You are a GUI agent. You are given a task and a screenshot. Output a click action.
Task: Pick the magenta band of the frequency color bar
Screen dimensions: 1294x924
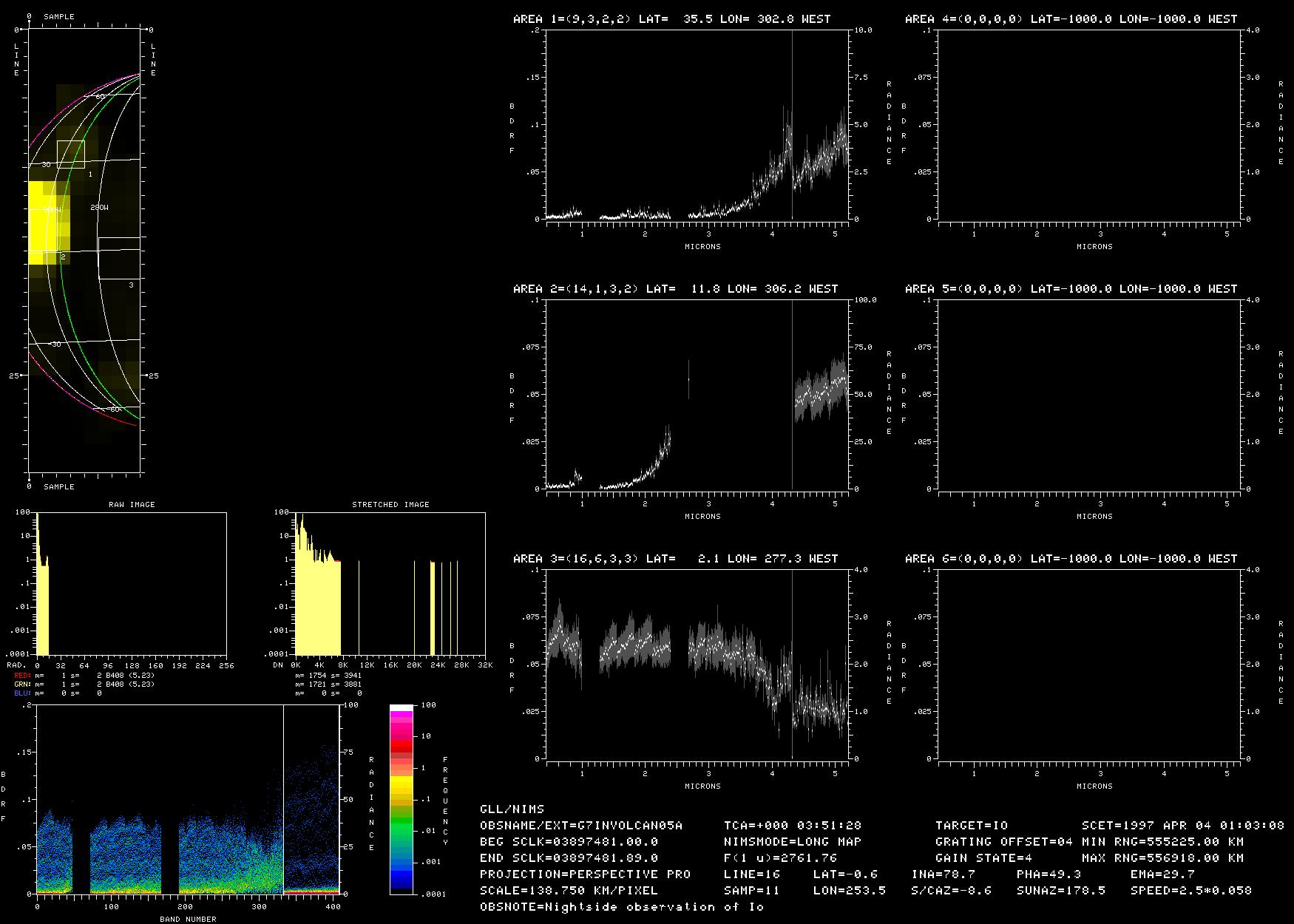[402, 728]
